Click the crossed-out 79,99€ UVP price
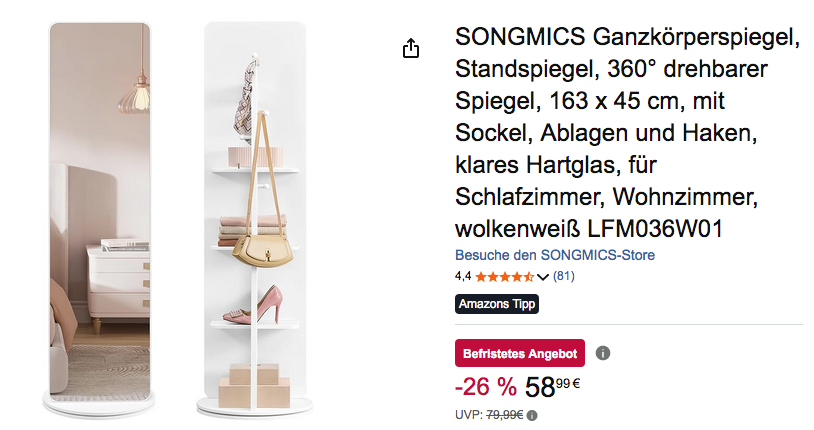 tap(506, 416)
